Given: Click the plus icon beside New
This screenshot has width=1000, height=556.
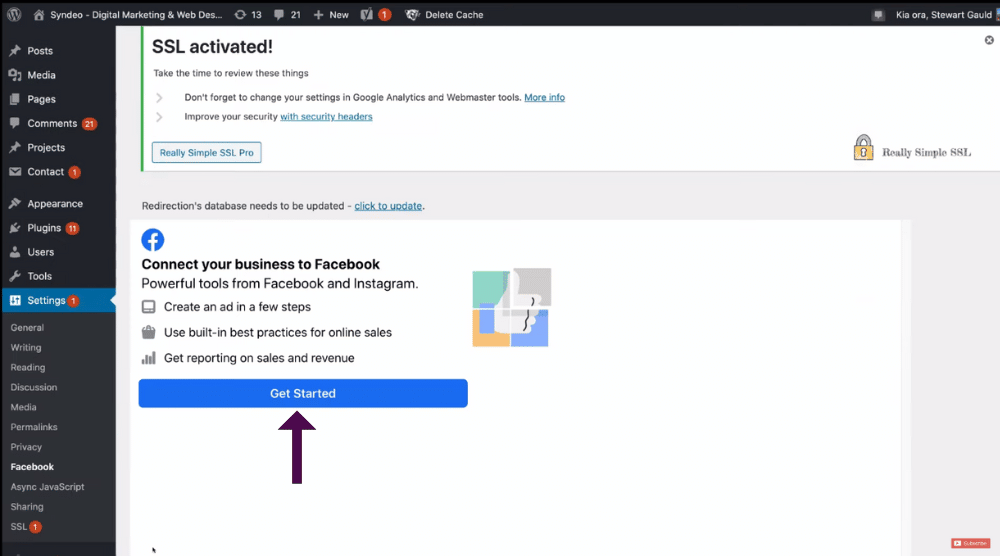Looking at the screenshot, I should [318, 15].
